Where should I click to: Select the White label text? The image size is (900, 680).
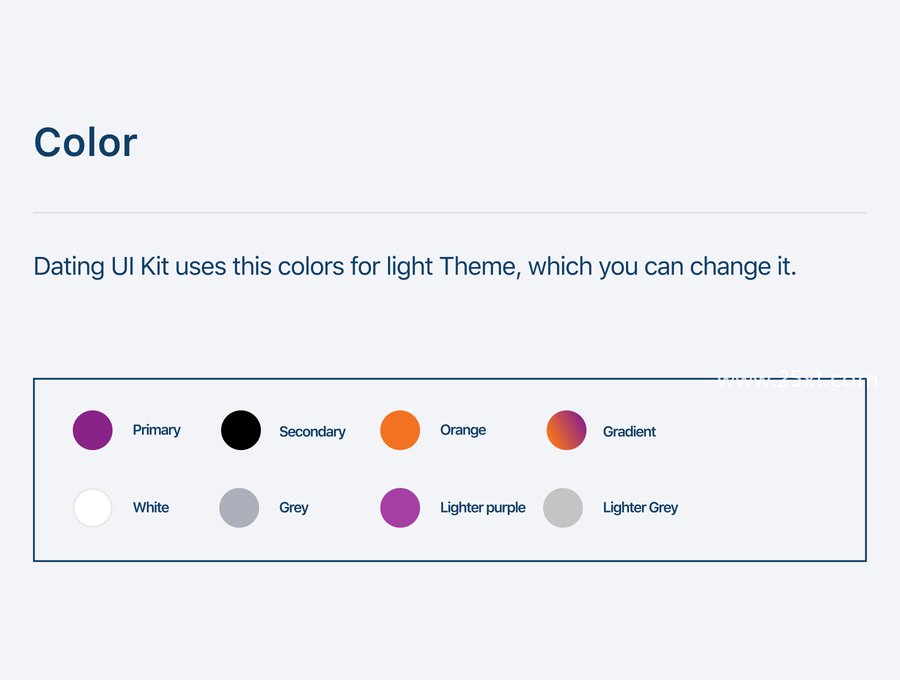[x=151, y=507]
